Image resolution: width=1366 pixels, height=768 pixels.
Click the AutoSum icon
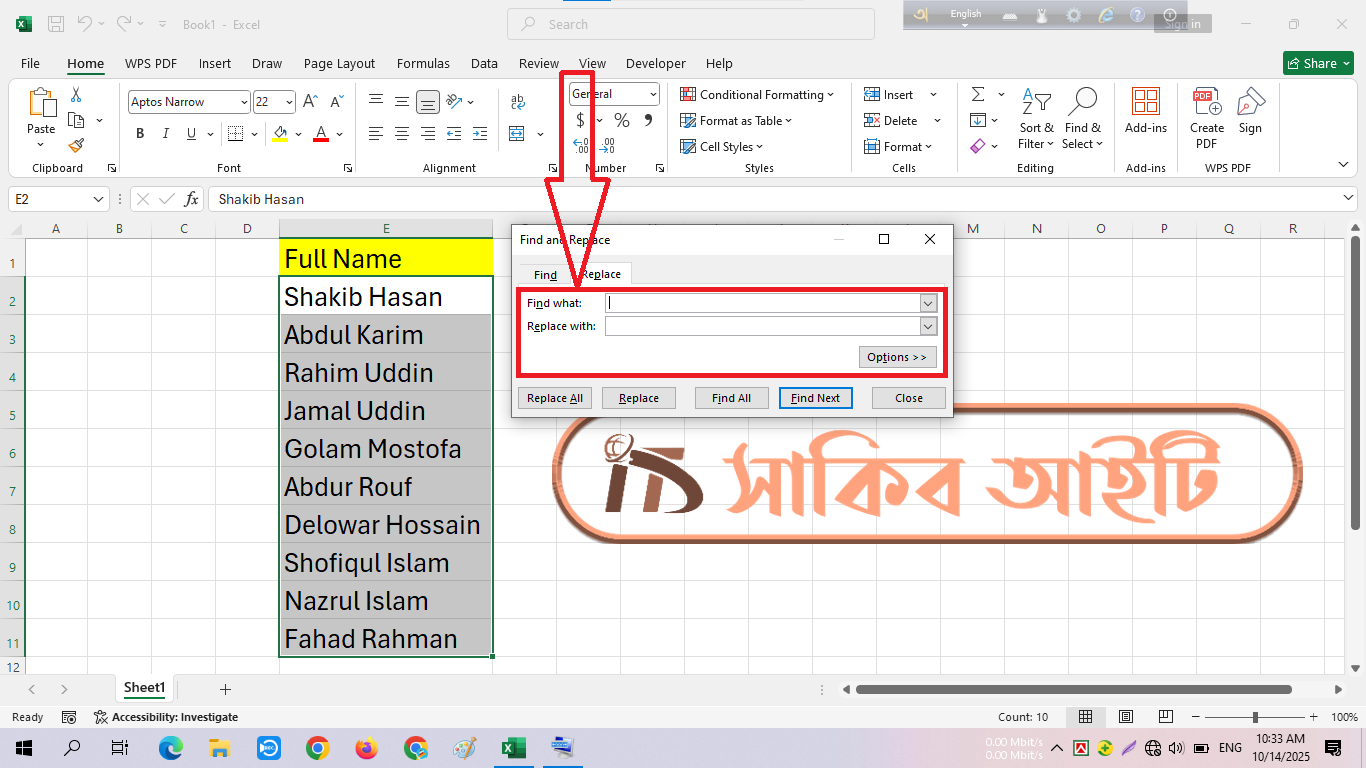click(x=978, y=94)
